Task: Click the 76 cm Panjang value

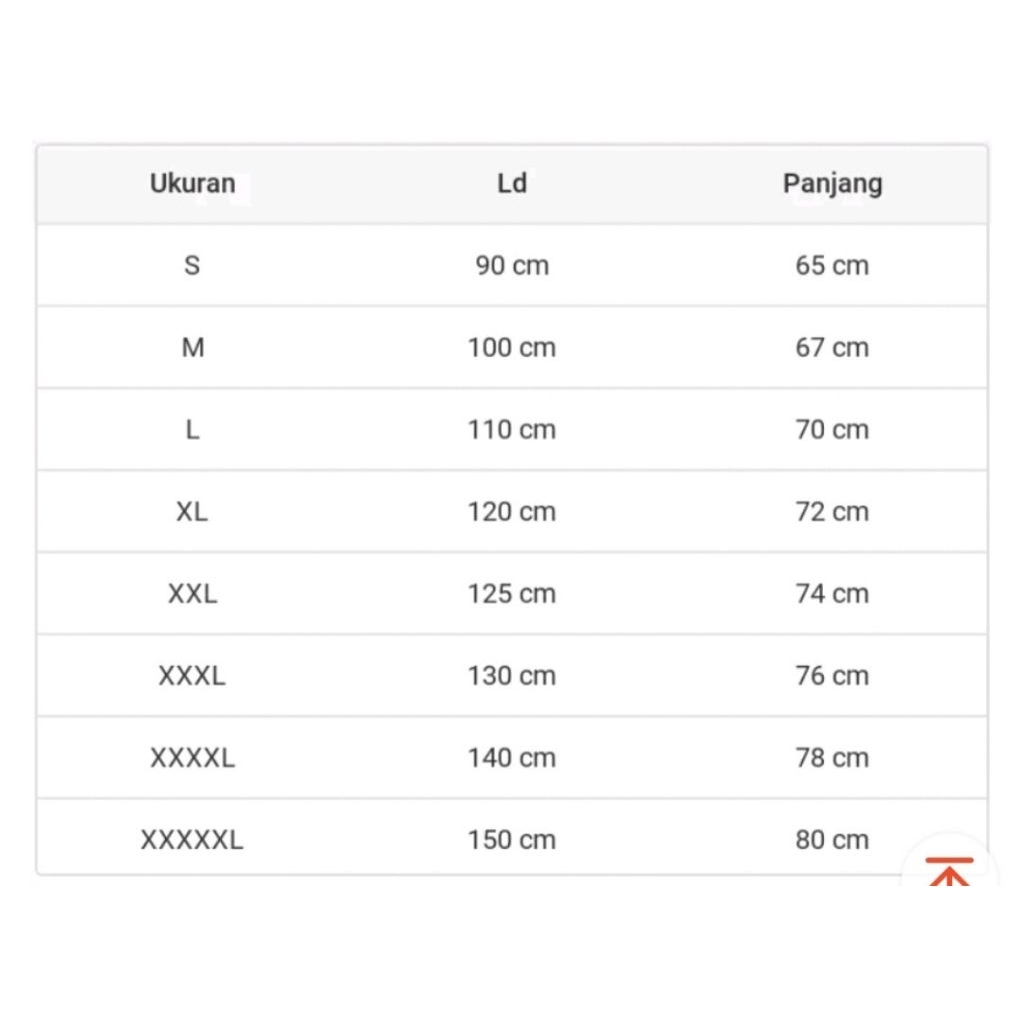Action: pos(832,676)
